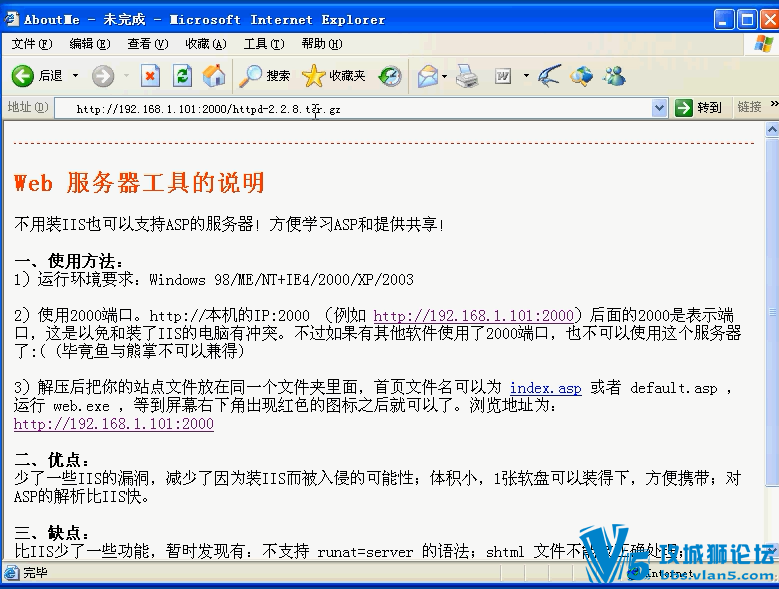
Task: Go to the Home page icon
Action: tap(214, 76)
